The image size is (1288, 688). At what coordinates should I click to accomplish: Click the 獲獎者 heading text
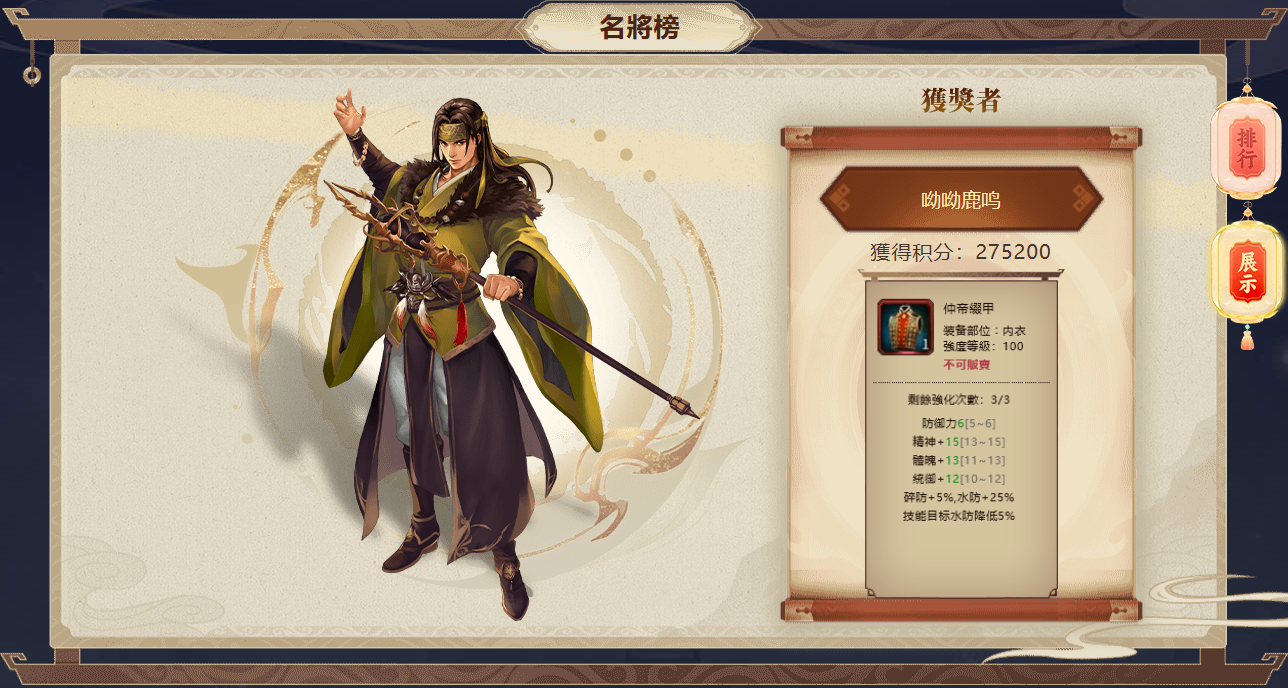coord(961,100)
